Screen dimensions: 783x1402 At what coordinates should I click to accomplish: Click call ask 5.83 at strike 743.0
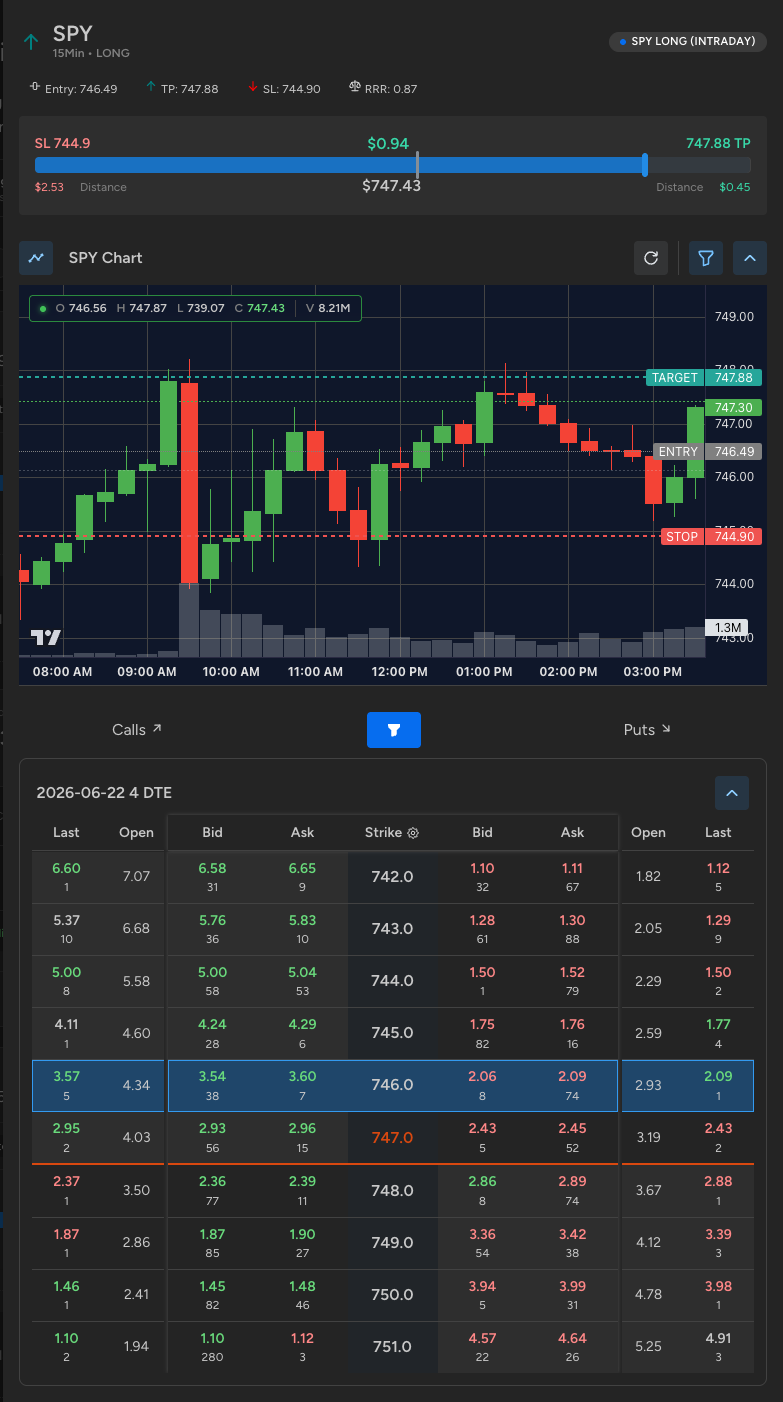click(302, 920)
